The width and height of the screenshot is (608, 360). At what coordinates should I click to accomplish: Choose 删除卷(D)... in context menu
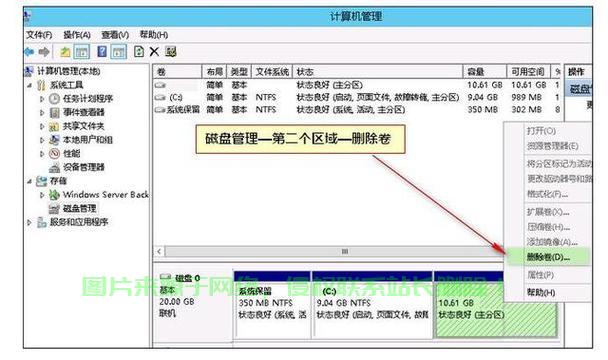tap(548, 257)
